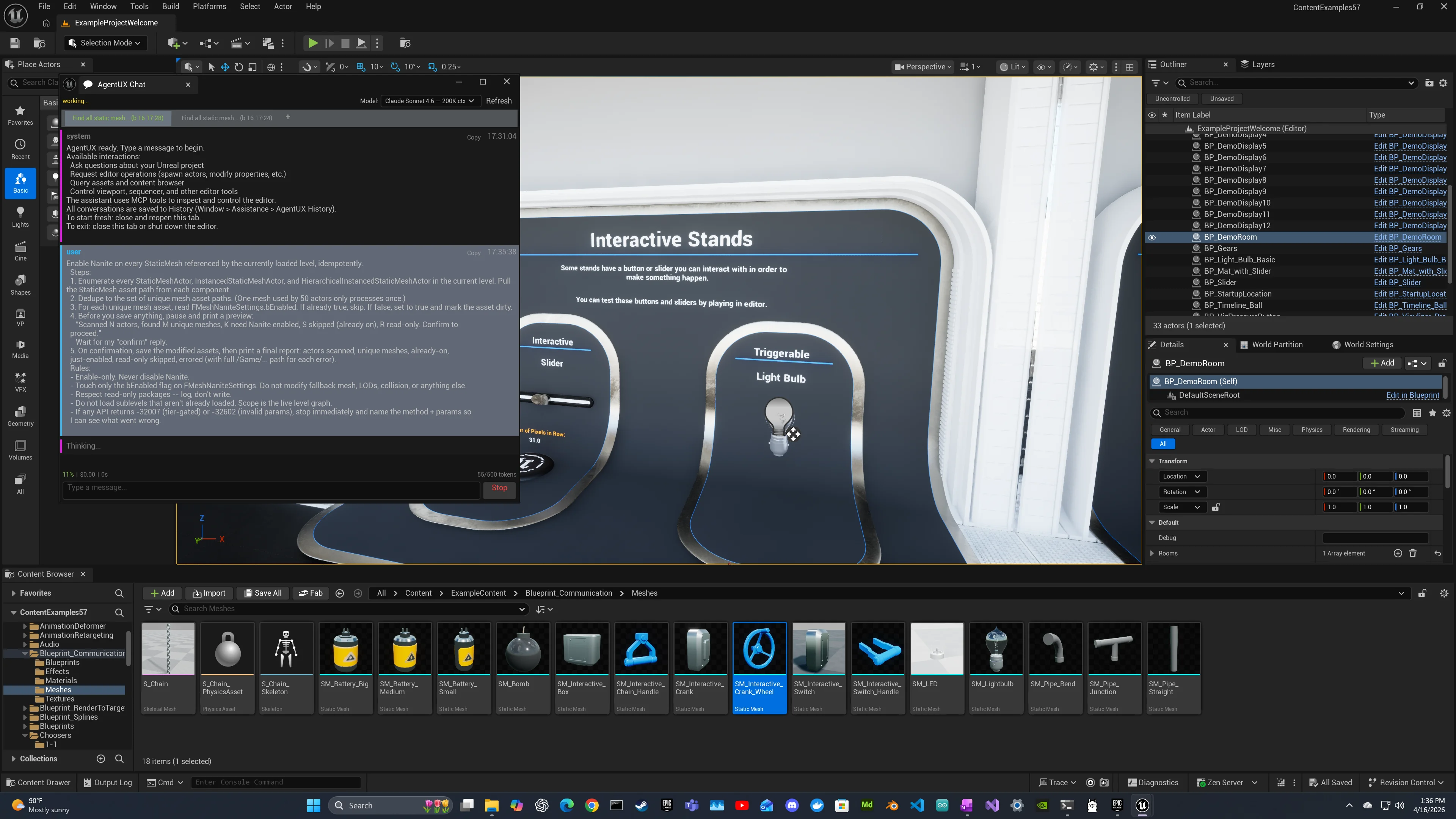Open Details property matrix grid icon
The image size is (1456, 819).
(1417, 413)
